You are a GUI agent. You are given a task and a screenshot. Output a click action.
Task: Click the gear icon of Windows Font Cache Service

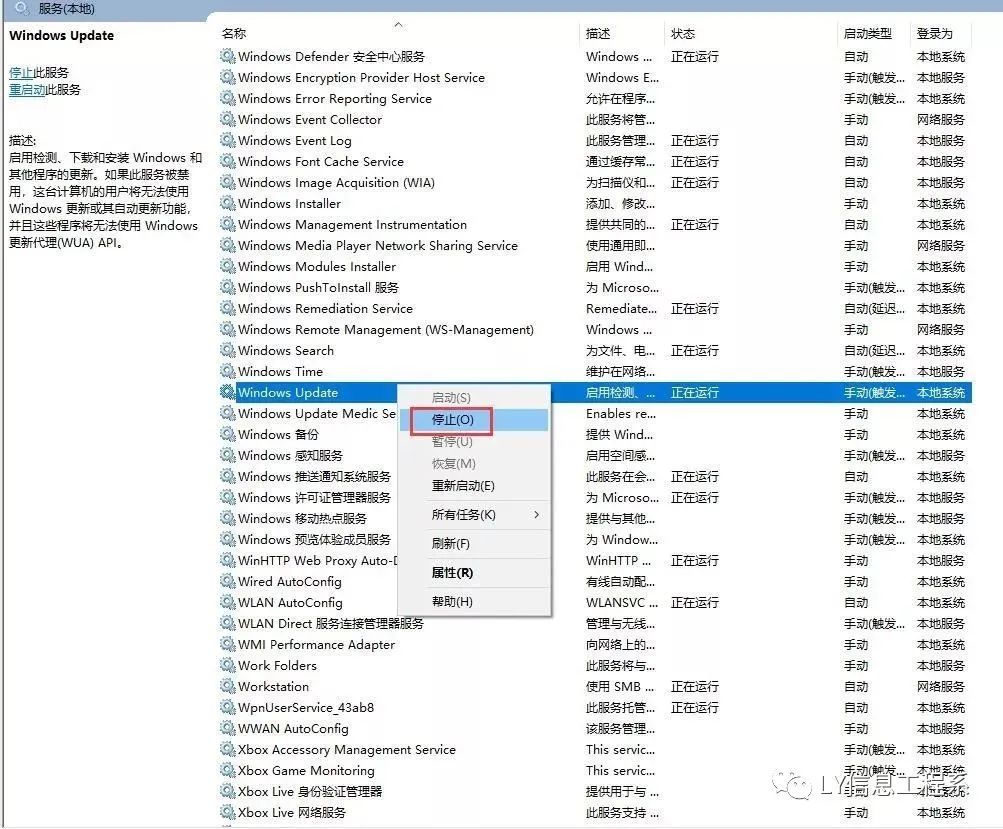pyautogui.click(x=227, y=161)
